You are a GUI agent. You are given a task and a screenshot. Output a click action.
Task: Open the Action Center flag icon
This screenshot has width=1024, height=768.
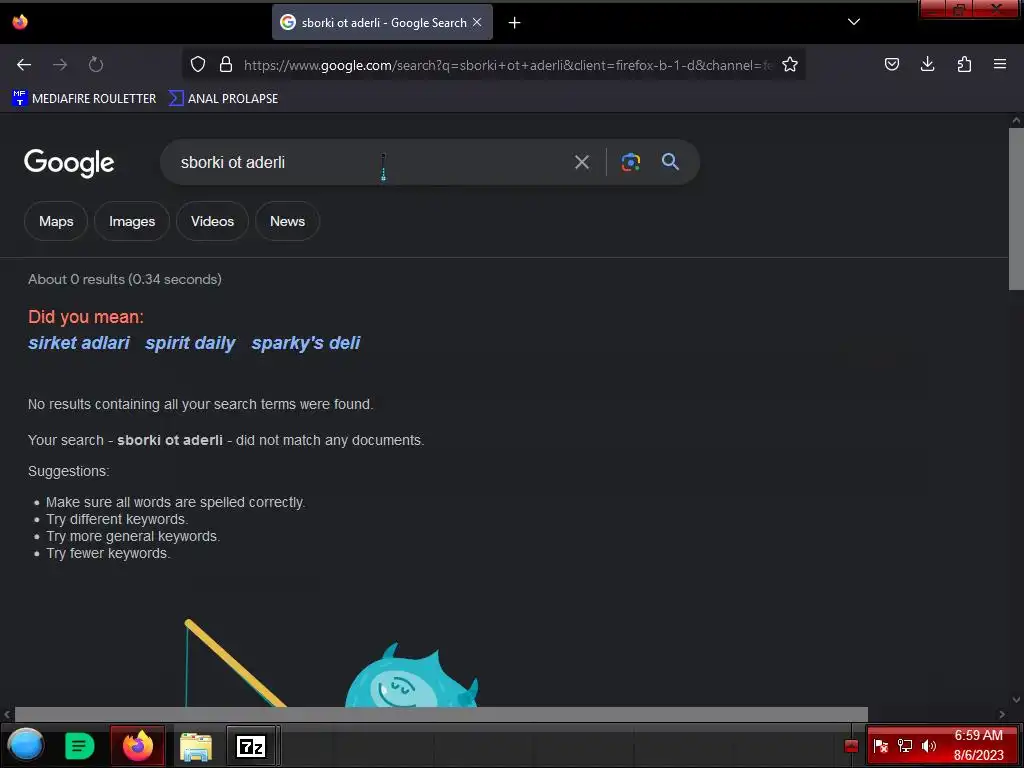[880, 746]
